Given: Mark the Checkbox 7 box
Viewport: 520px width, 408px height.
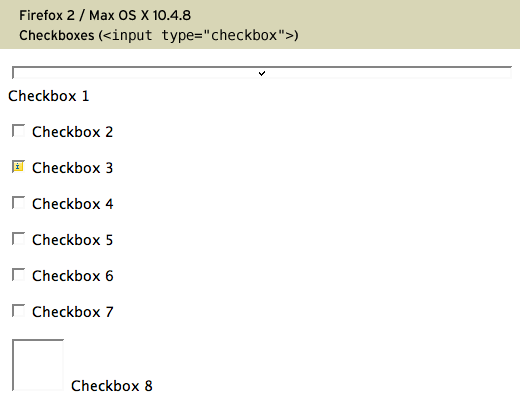Looking at the screenshot, I should pos(18,311).
